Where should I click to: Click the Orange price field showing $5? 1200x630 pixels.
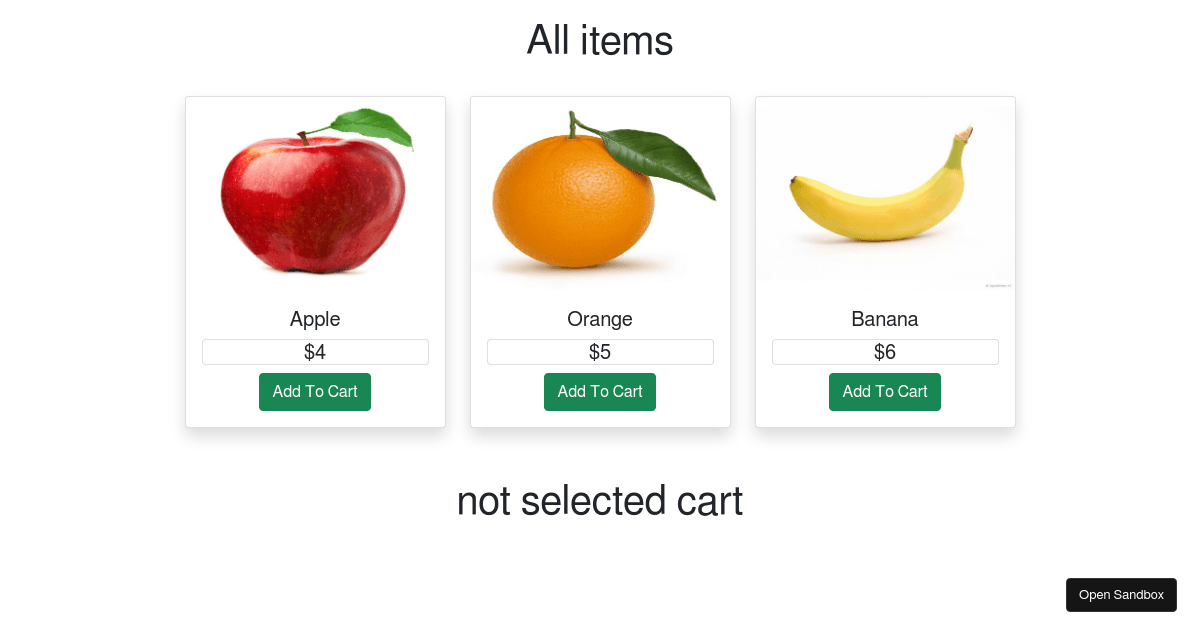click(x=600, y=351)
